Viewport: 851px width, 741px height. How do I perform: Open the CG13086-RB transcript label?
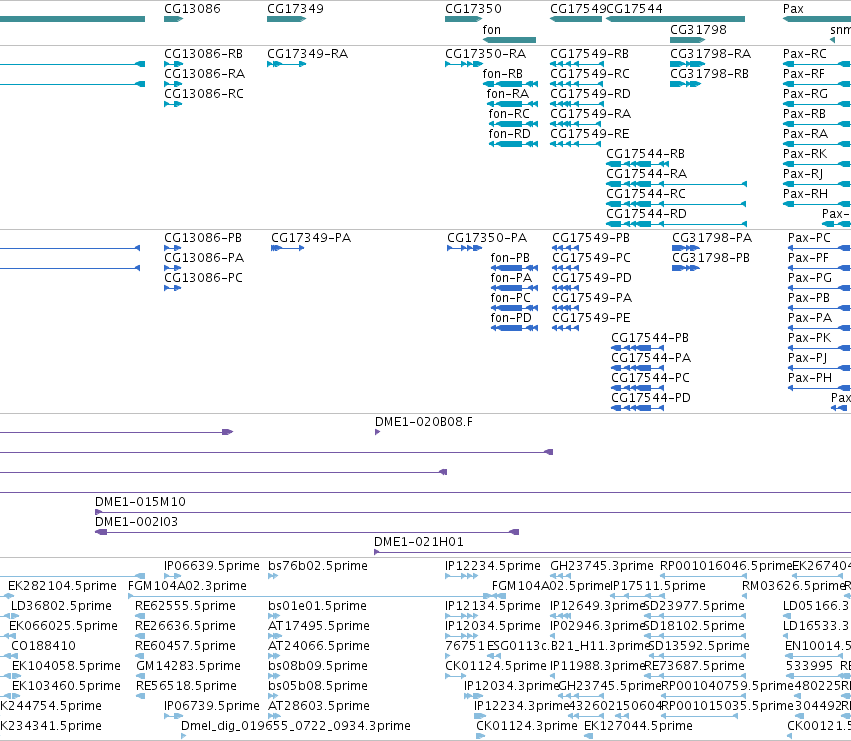point(204,54)
